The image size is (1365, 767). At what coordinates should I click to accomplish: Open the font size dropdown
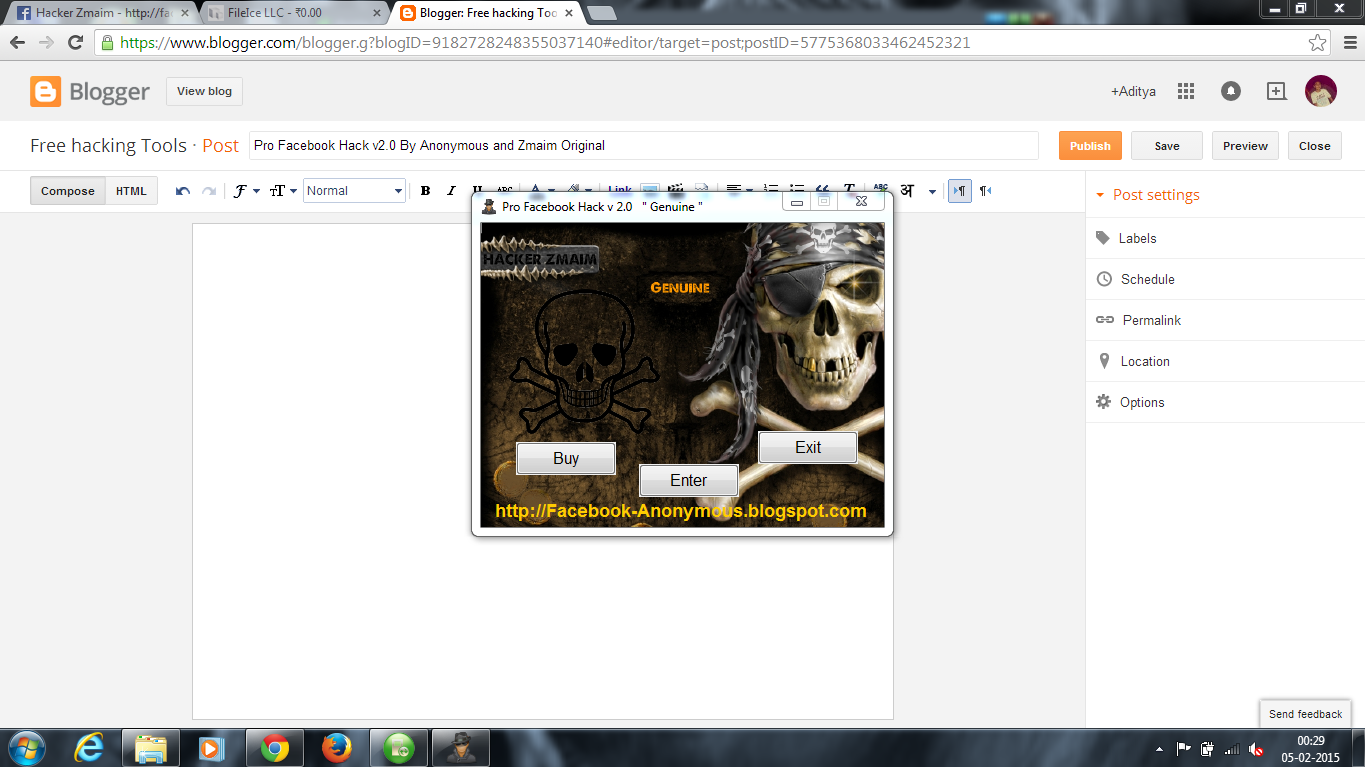[x=284, y=191]
